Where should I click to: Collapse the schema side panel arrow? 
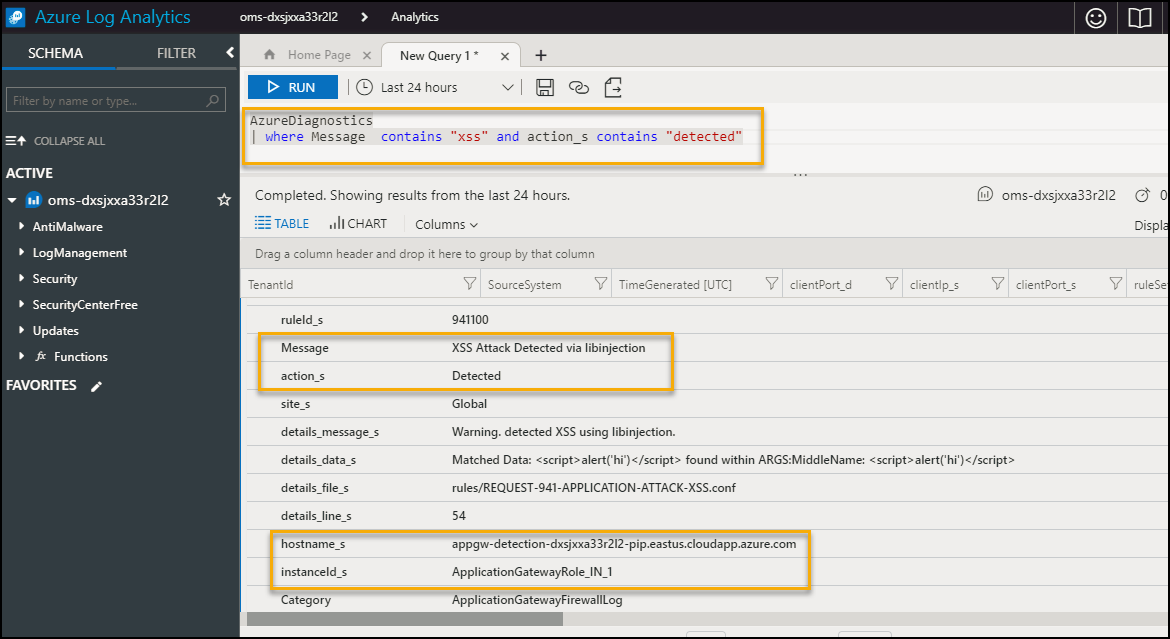pyautogui.click(x=230, y=52)
